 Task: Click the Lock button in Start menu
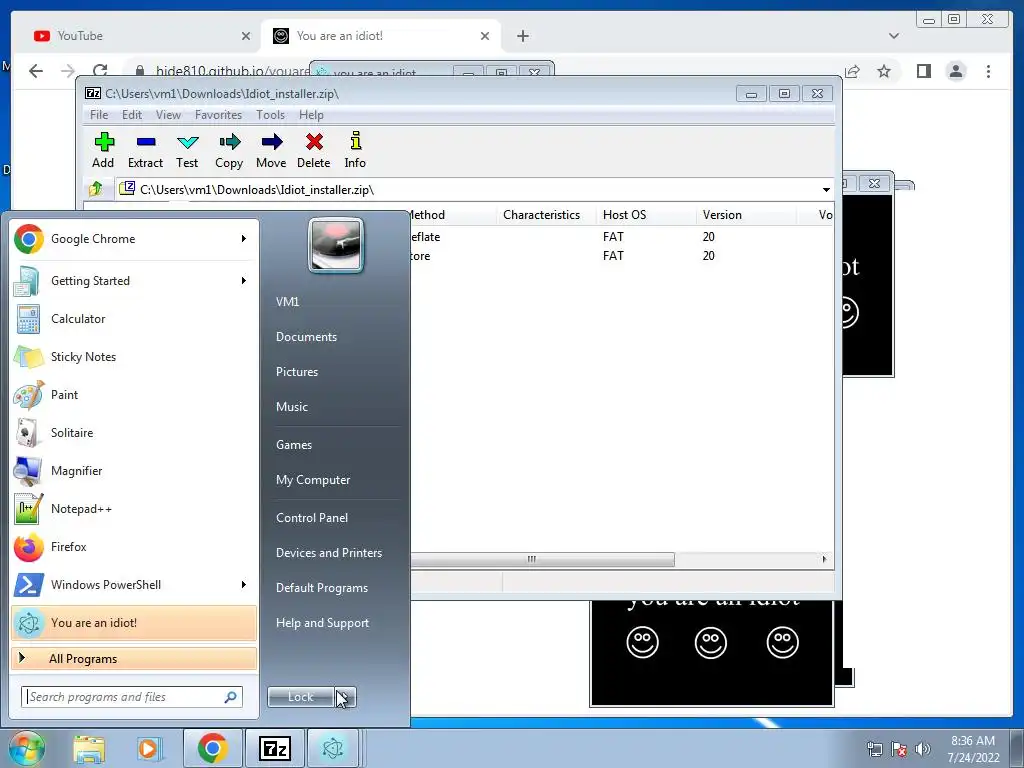[x=301, y=697]
